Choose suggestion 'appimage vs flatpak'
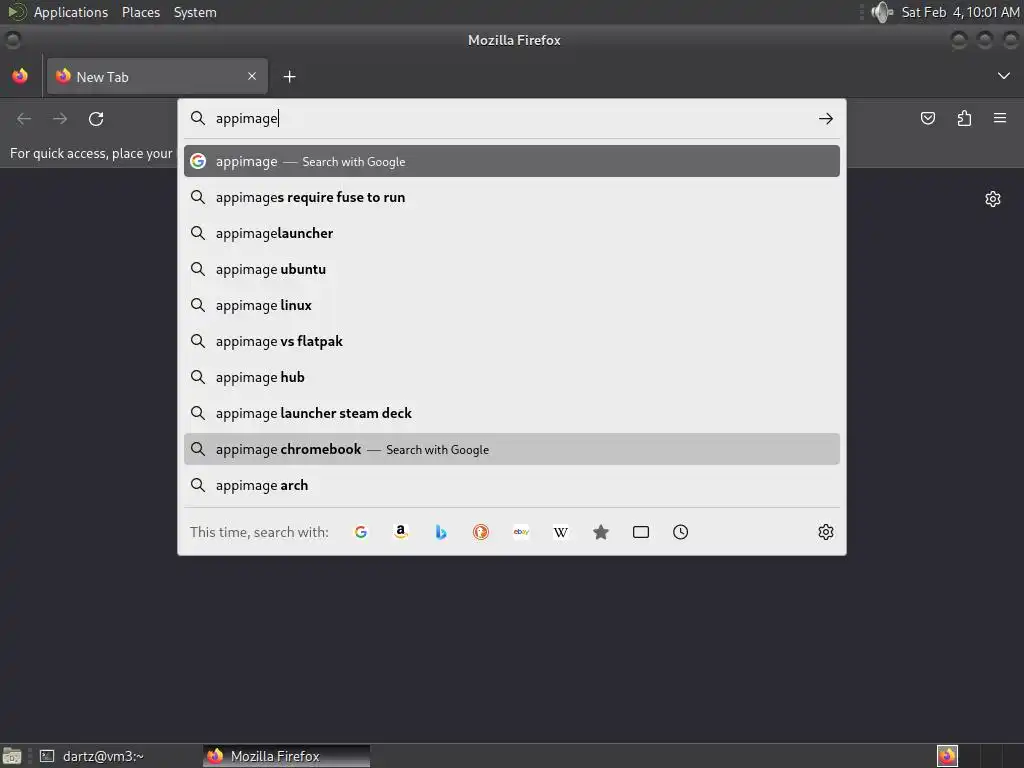Screen dimensions: 1024x768 click(511, 341)
